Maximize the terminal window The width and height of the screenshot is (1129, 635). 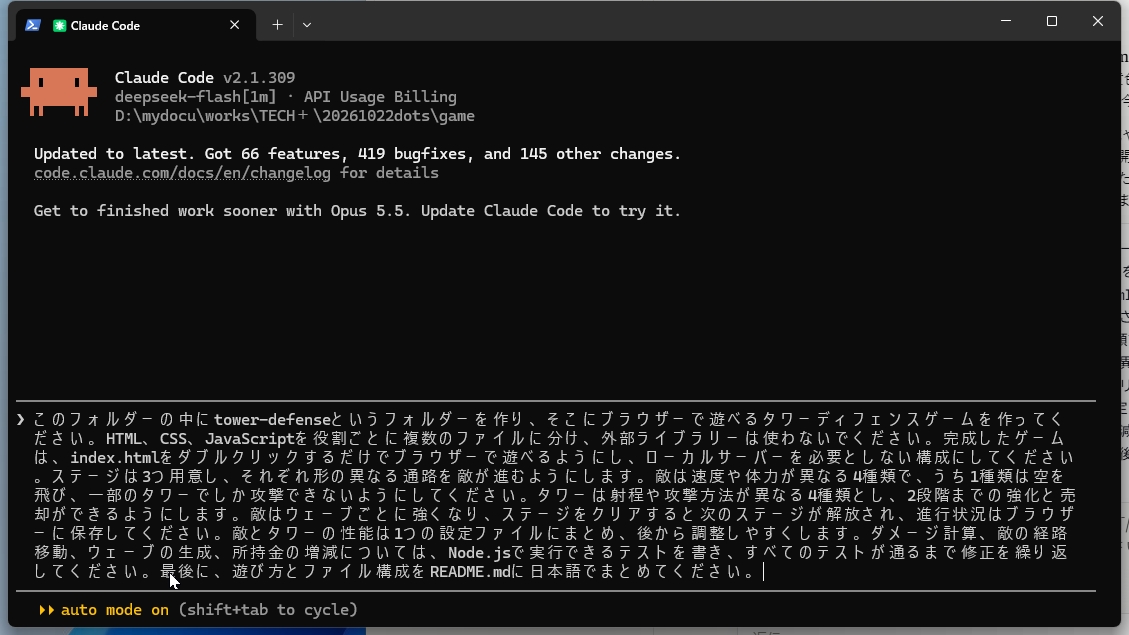1052,22
